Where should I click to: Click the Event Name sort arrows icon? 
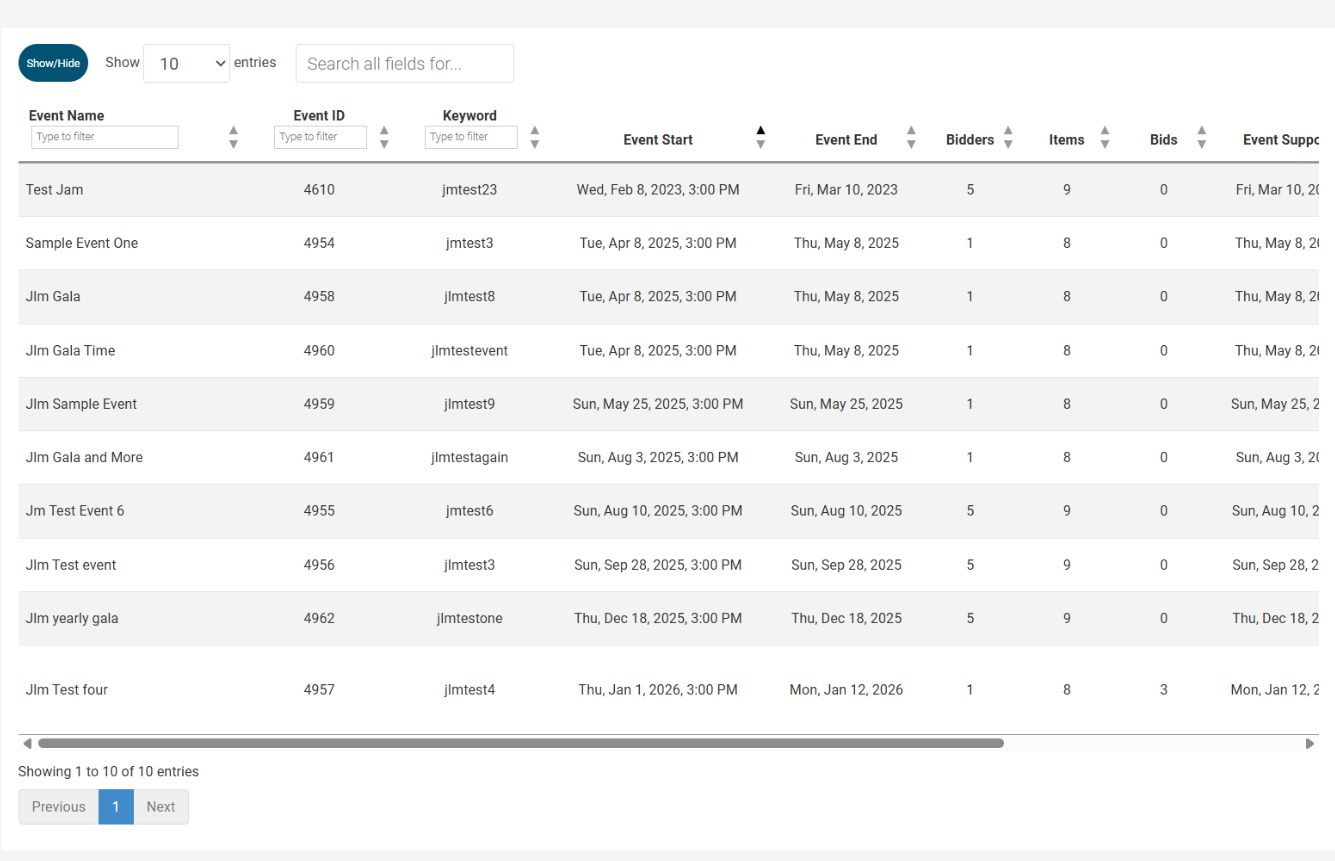(x=233, y=137)
